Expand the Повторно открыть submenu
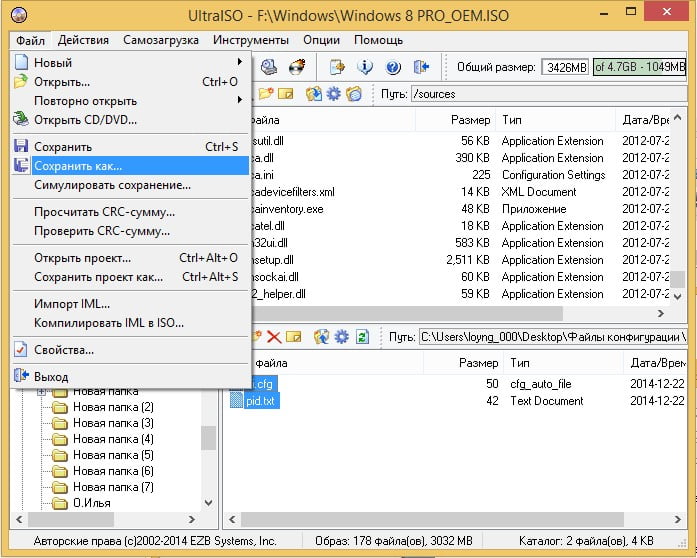Screen dimensions: 697x558 pyautogui.click(x=239, y=101)
